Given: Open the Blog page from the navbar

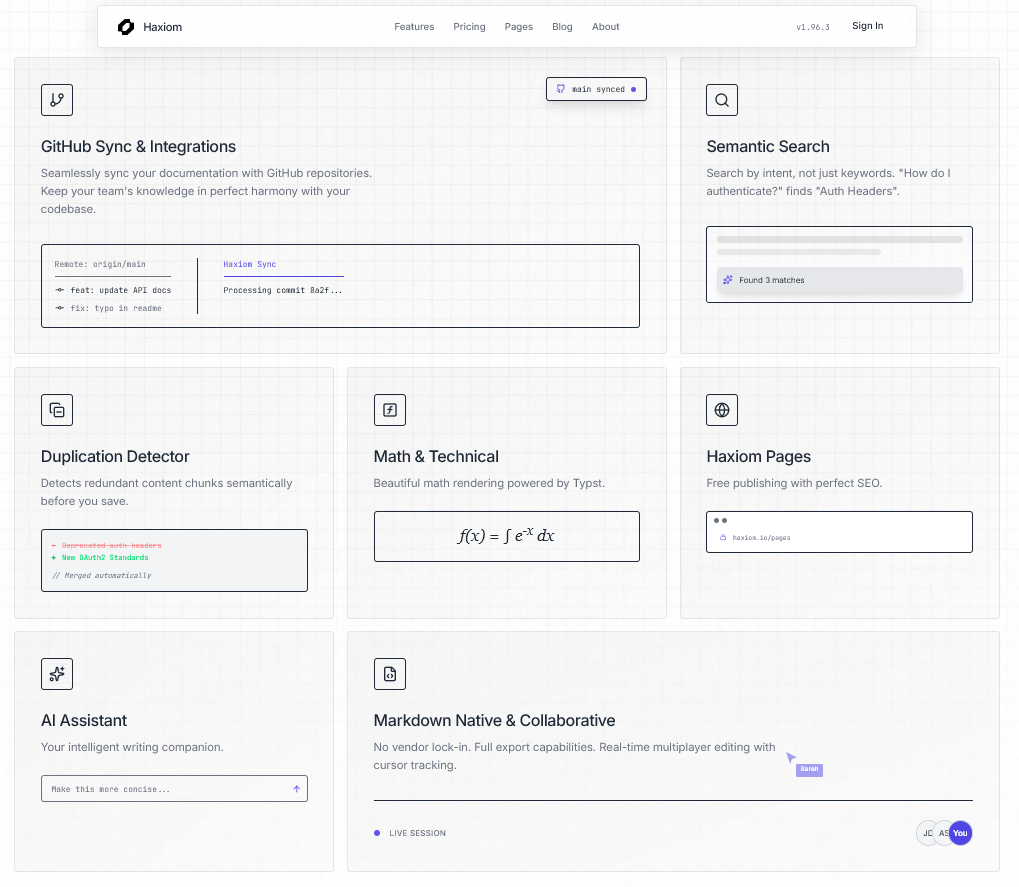Looking at the screenshot, I should click(x=562, y=27).
